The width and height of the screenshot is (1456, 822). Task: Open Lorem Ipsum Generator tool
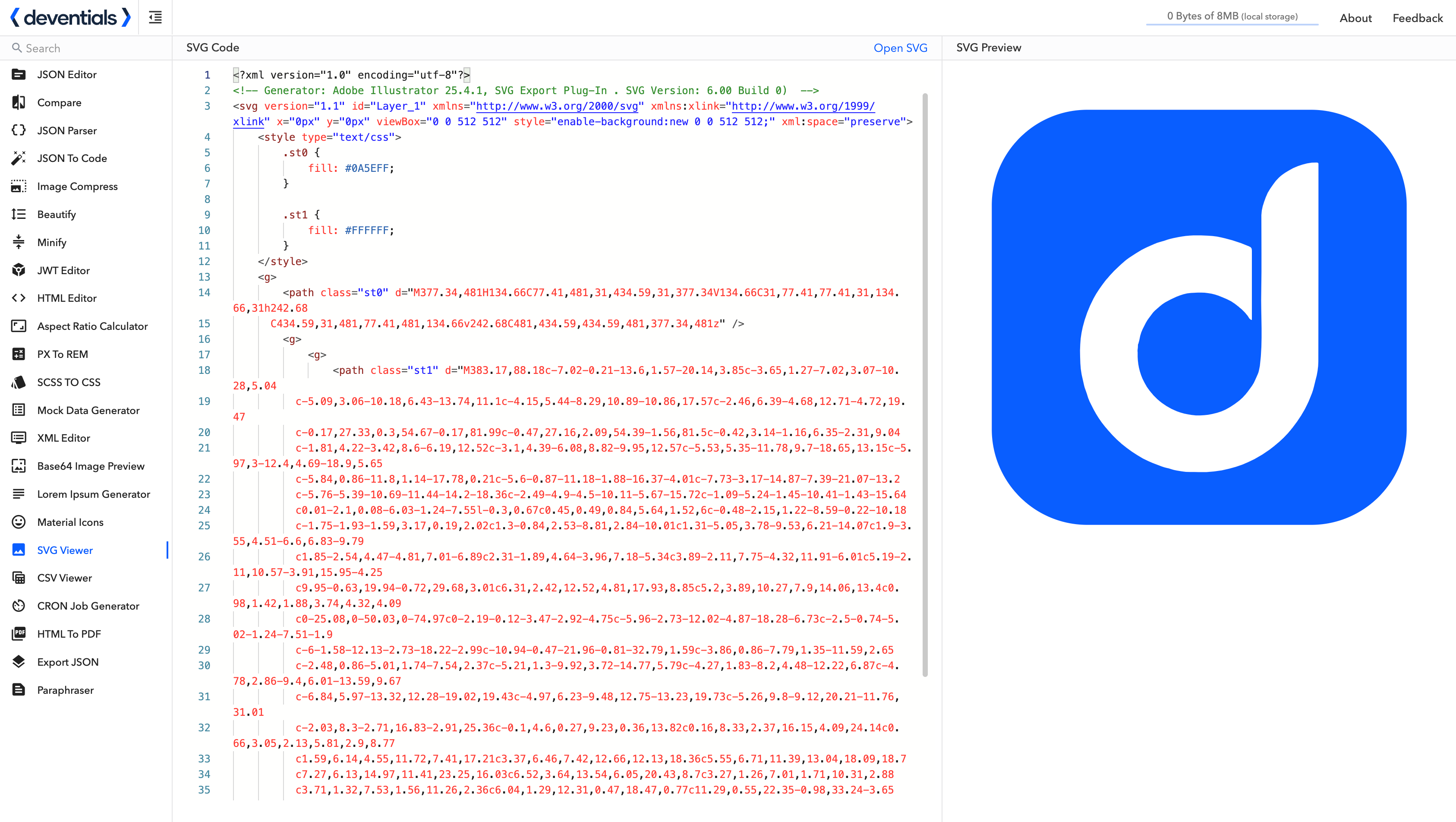click(94, 494)
